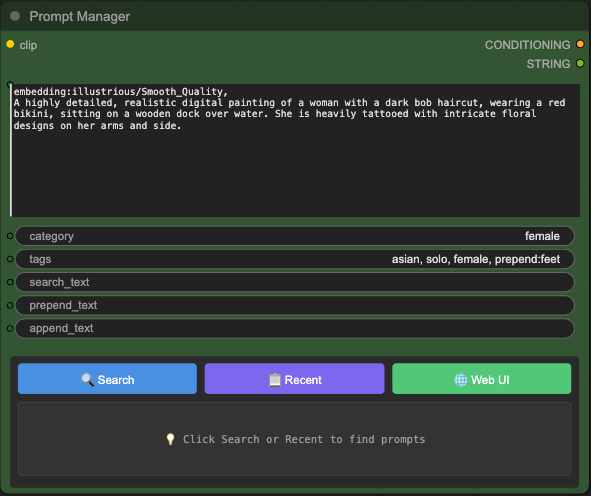Screen dimensions: 591x496
Task: Click the yellow clip input connector
Action: (x=10, y=44)
